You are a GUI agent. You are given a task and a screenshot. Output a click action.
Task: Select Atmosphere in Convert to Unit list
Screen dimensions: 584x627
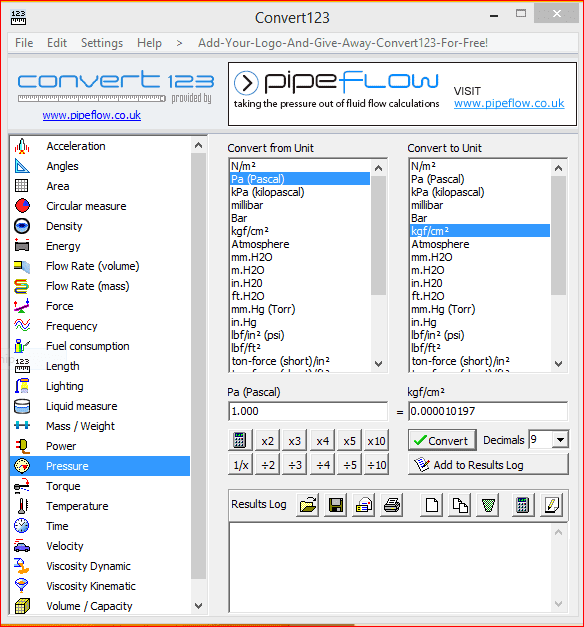click(x=480, y=244)
